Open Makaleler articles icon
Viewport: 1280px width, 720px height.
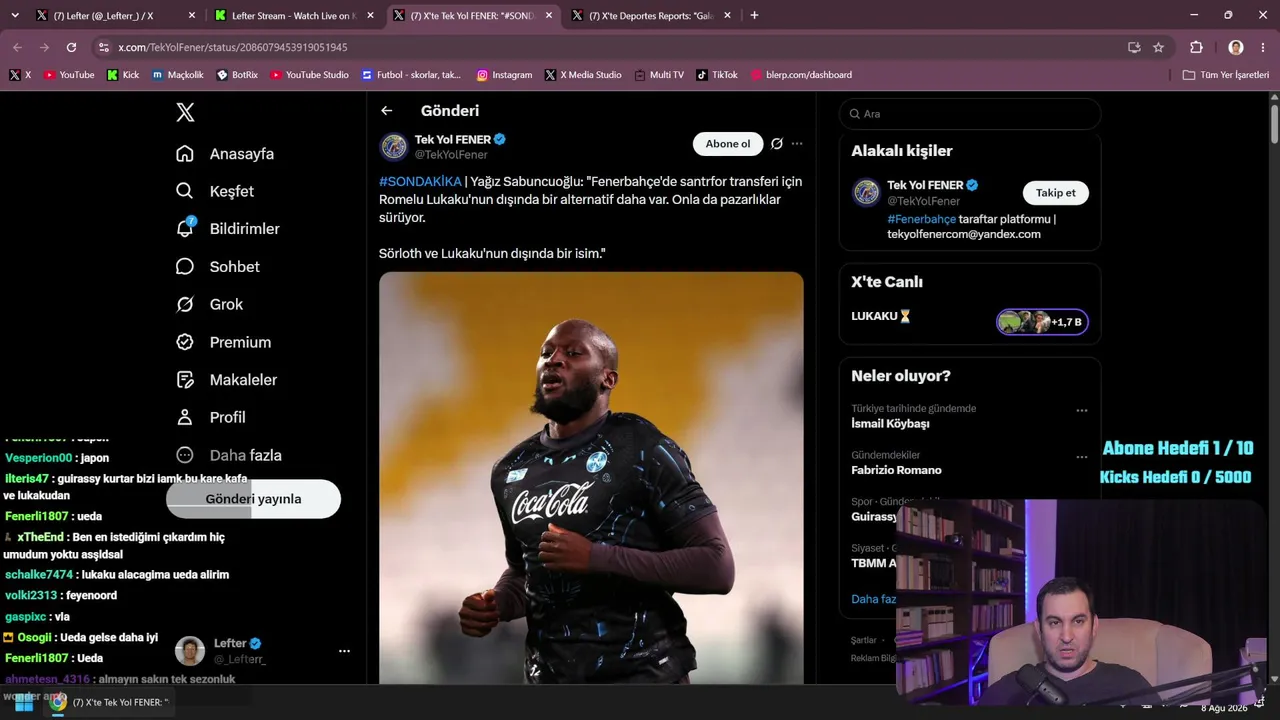point(185,380)
